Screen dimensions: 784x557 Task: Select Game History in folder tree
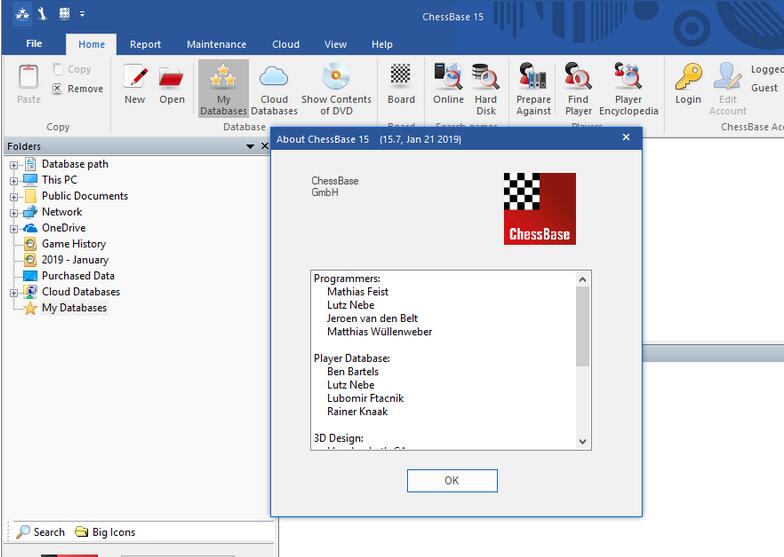(74, 244)
